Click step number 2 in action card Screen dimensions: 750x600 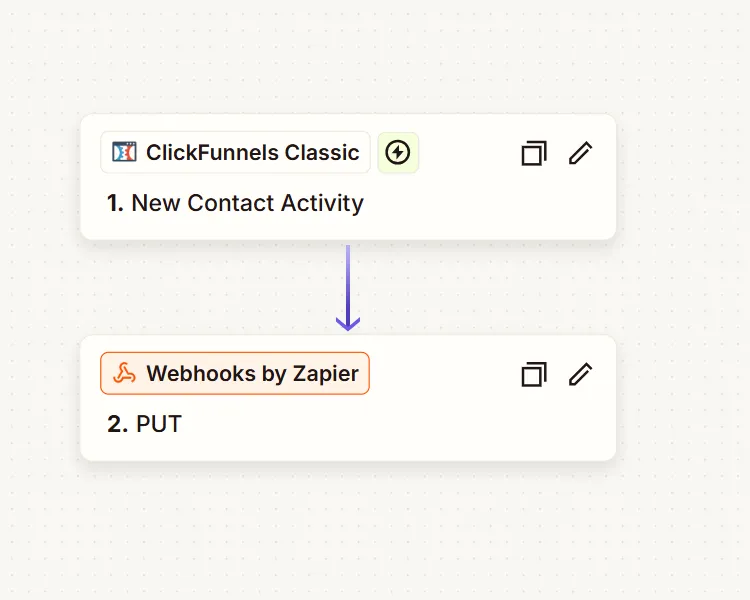pyautogui.click(x=117, y=424)
